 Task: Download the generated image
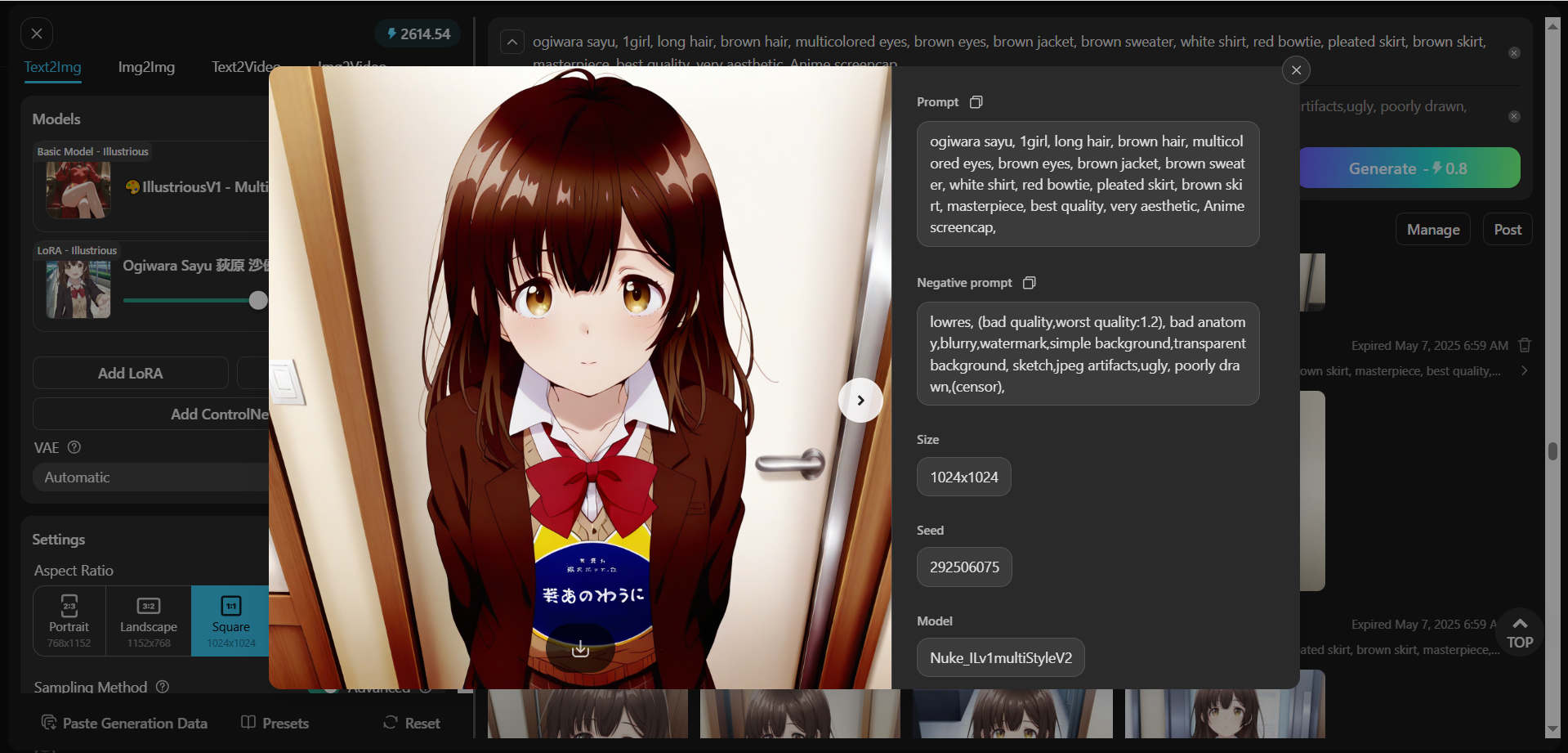580,648
